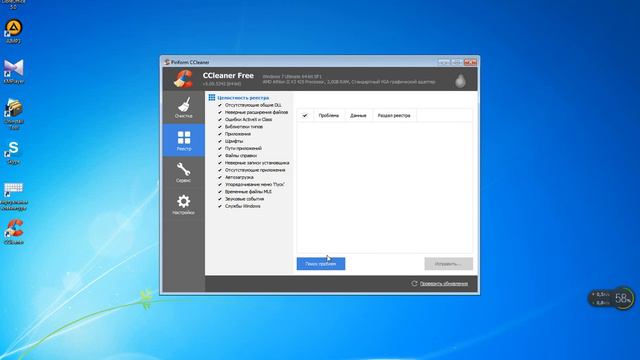The image size is (640, 360).
Task: Toggle Упорядочивание меню Пуск checkbox
Action: click(x=220, y=184)
